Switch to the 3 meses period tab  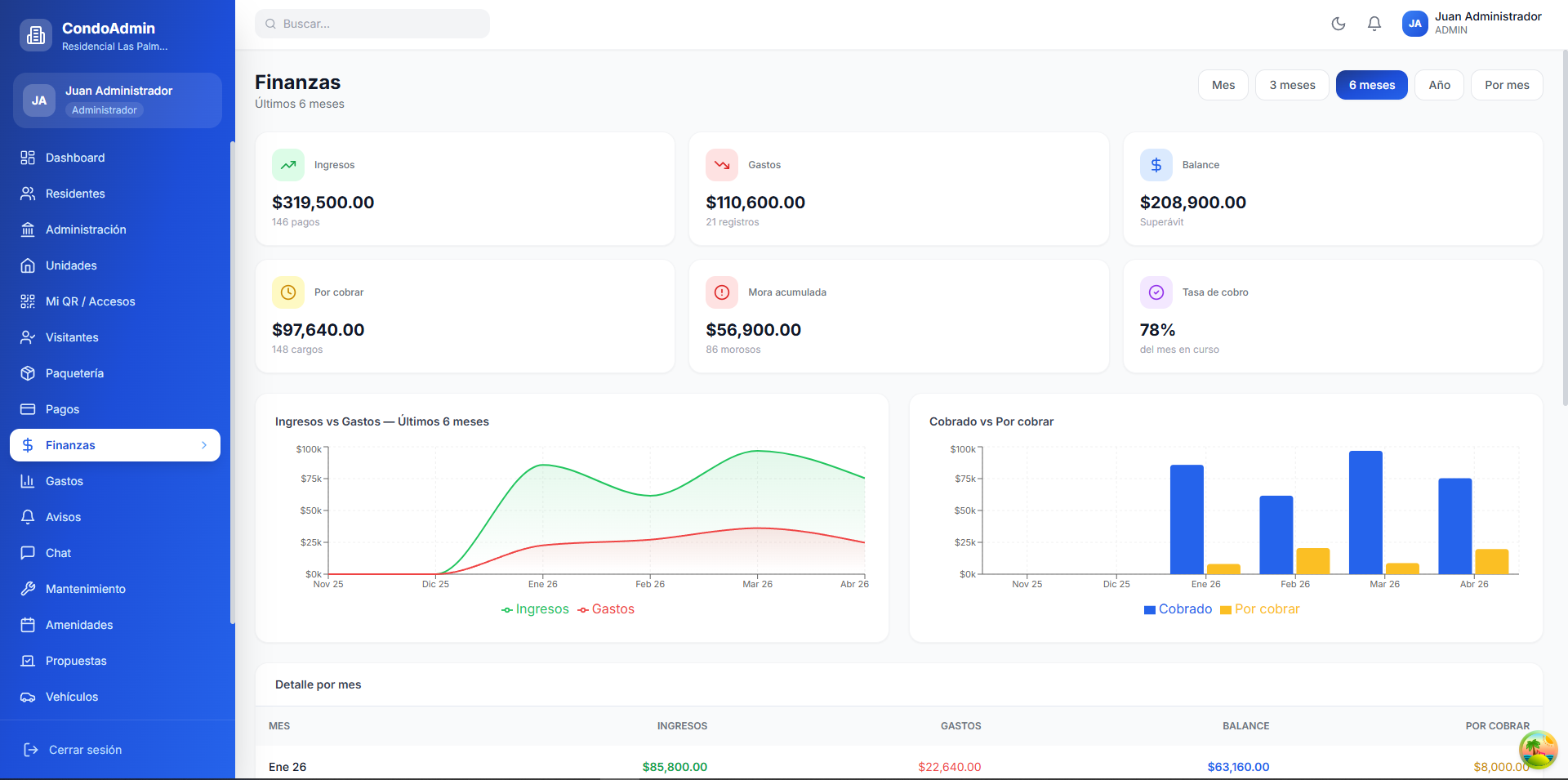[x=1292, y=85]
